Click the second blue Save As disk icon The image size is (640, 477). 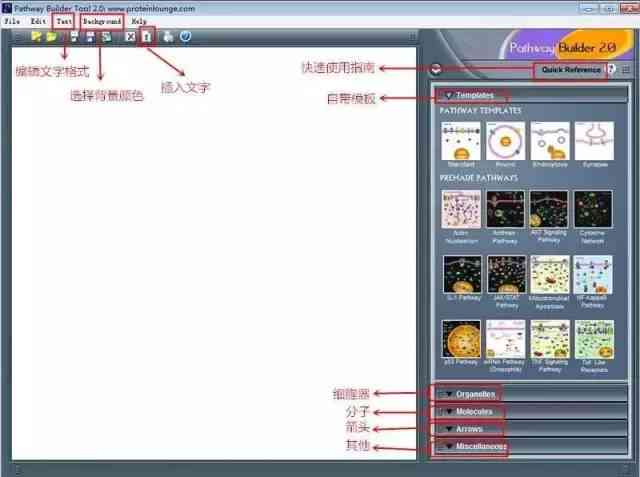pos(90,37)
